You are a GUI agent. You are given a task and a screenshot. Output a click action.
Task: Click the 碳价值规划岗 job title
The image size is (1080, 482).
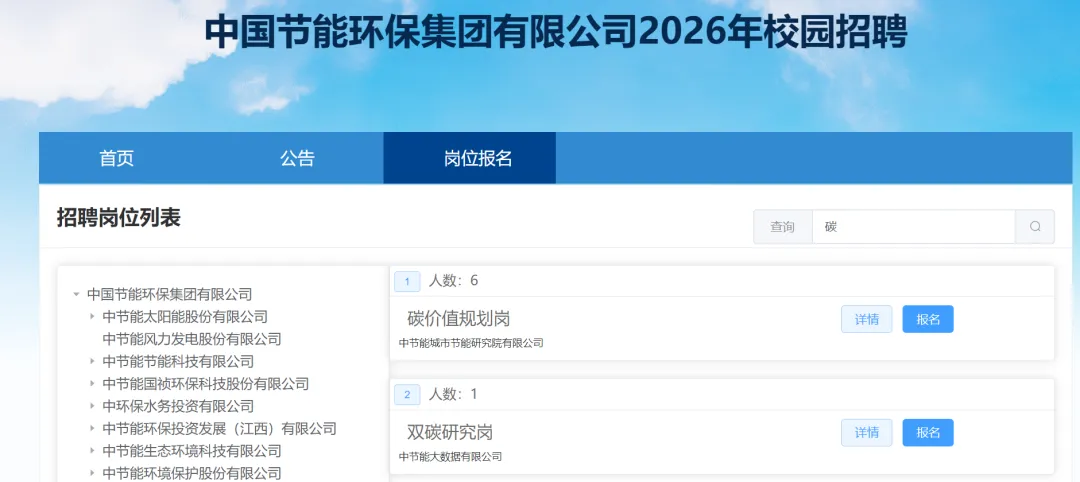click(458, 319)
